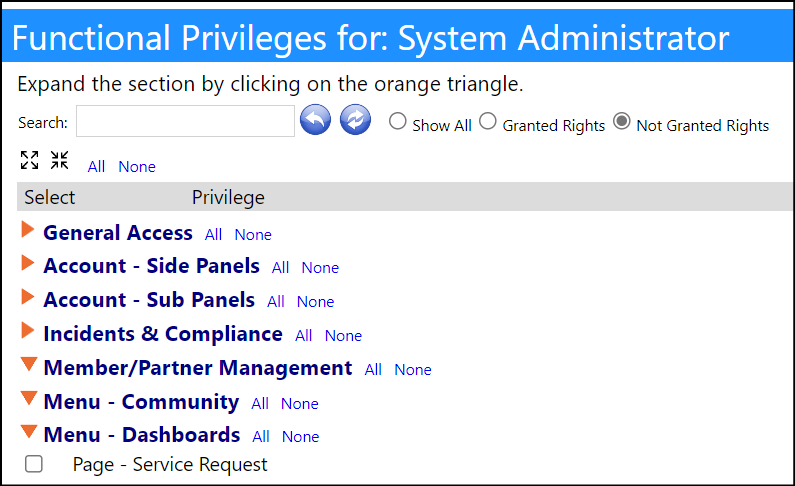Click into the Search text field
Image resolution: width=795 pixels, height=486 pixels.
(186, 121)
